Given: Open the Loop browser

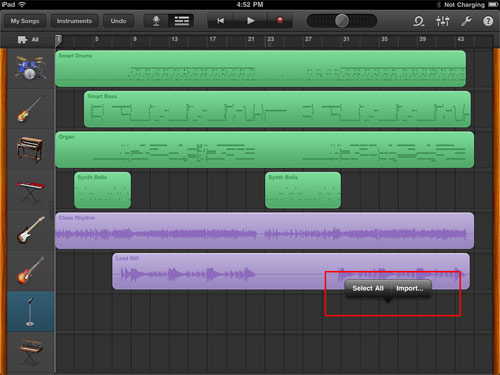Looking at the screenshot, I should tap(419, 21).
